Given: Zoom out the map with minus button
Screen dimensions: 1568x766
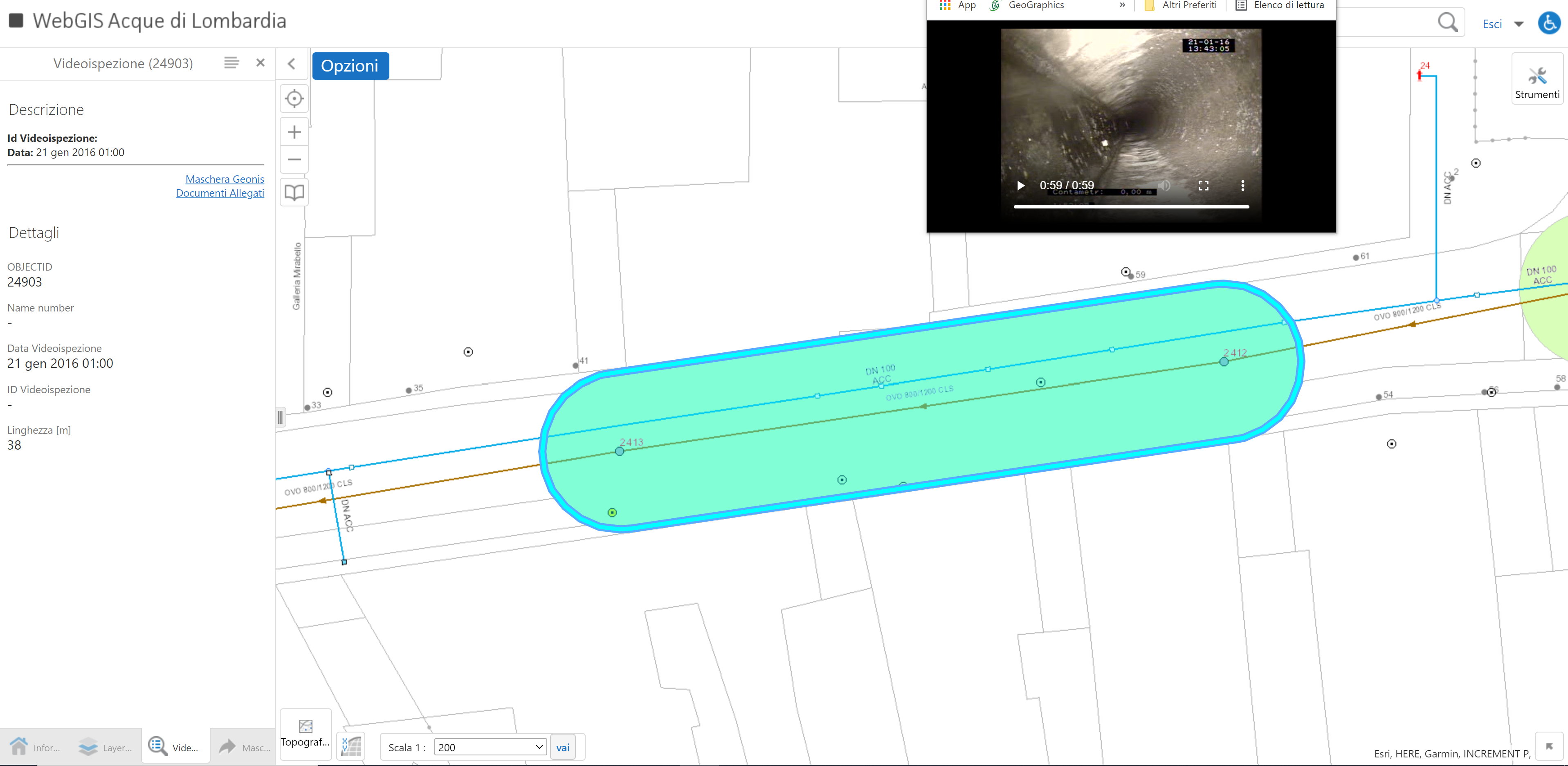Looking at the screenshot, I should click(x=294, y=159).
